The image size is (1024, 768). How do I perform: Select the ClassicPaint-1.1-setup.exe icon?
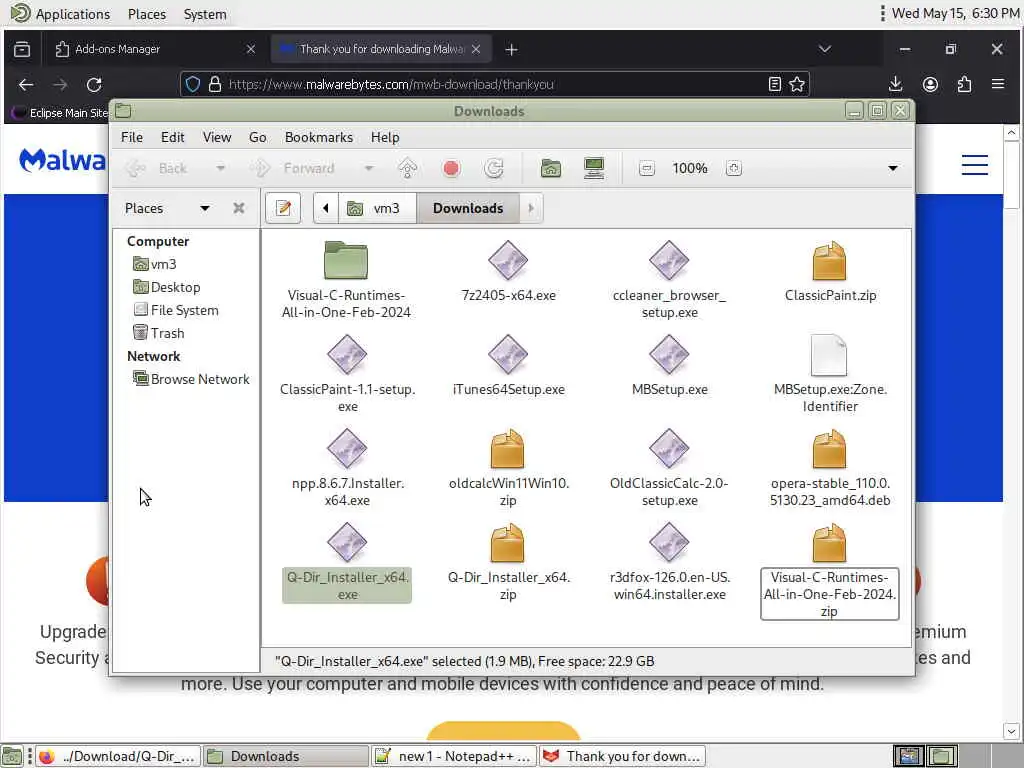click(347, 354)
